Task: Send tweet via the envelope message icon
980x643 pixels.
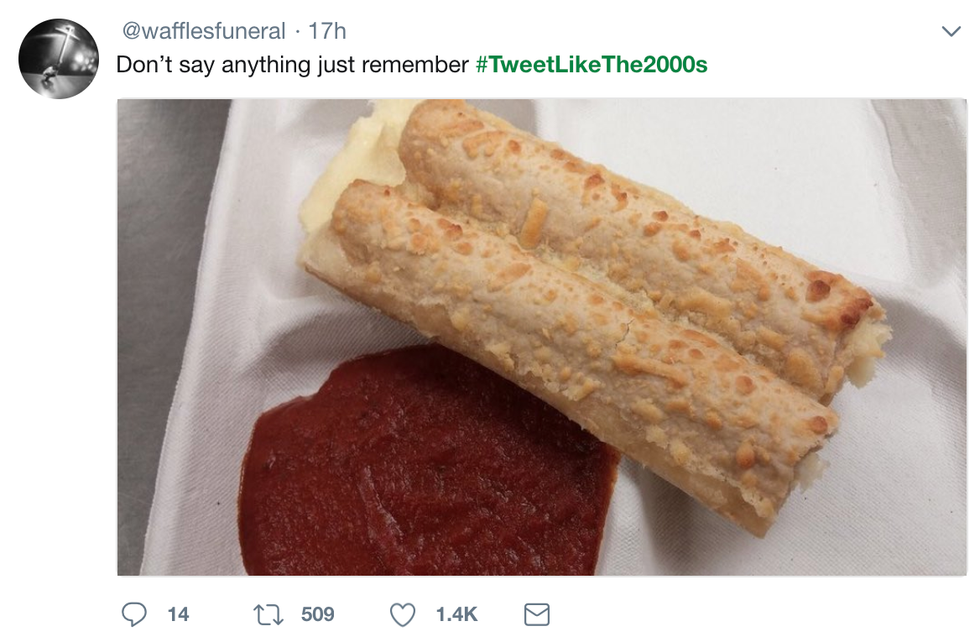Action: point(537,614)
